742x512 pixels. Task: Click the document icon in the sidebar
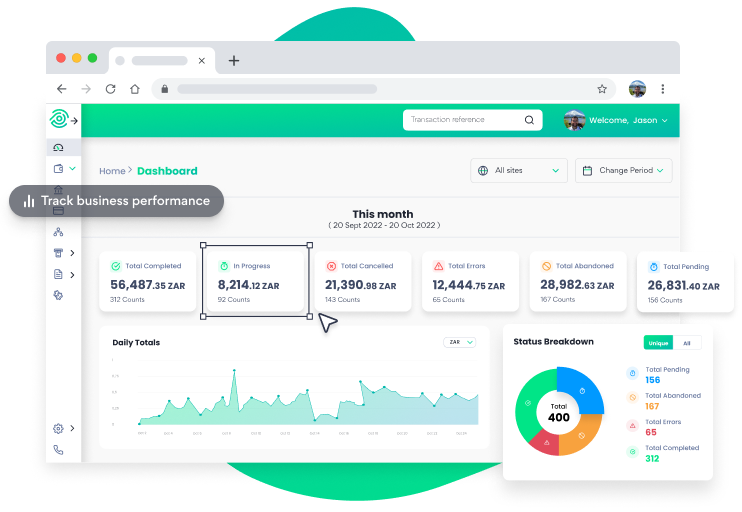58,274
